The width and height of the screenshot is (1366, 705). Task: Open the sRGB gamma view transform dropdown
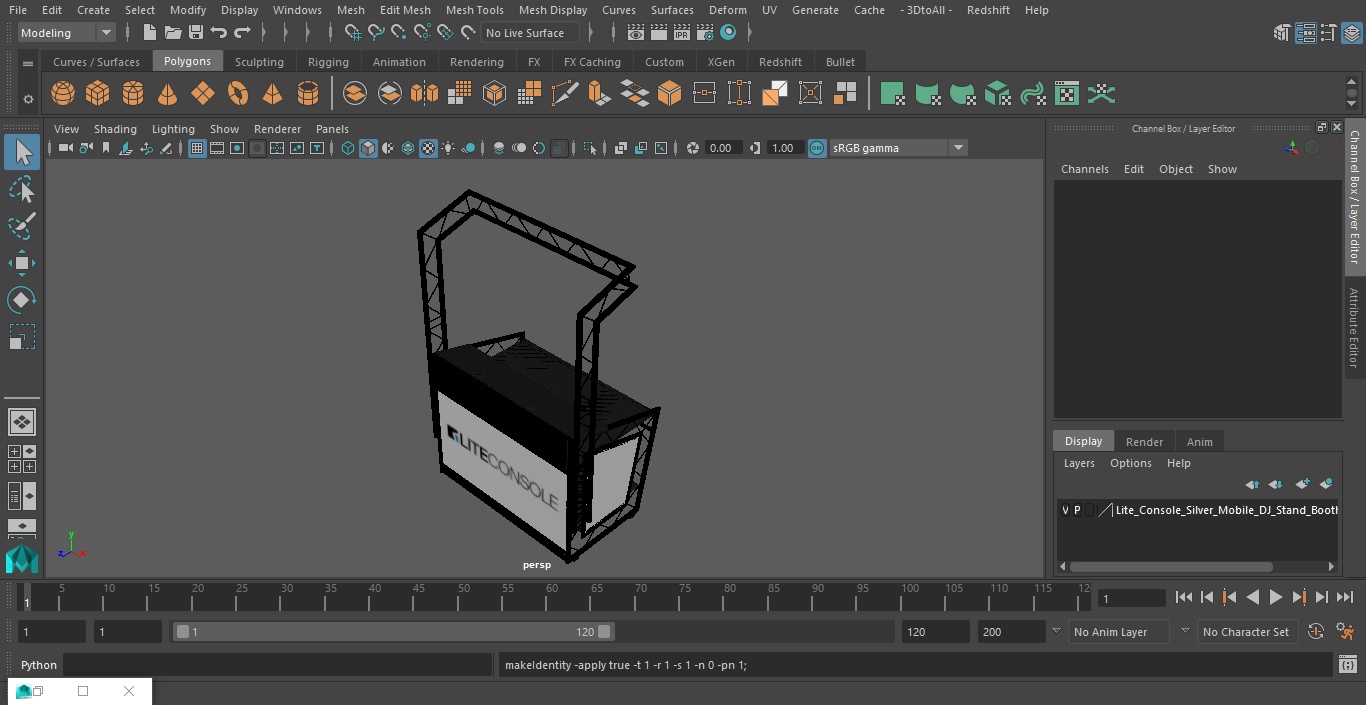click(x=898, y=148)
